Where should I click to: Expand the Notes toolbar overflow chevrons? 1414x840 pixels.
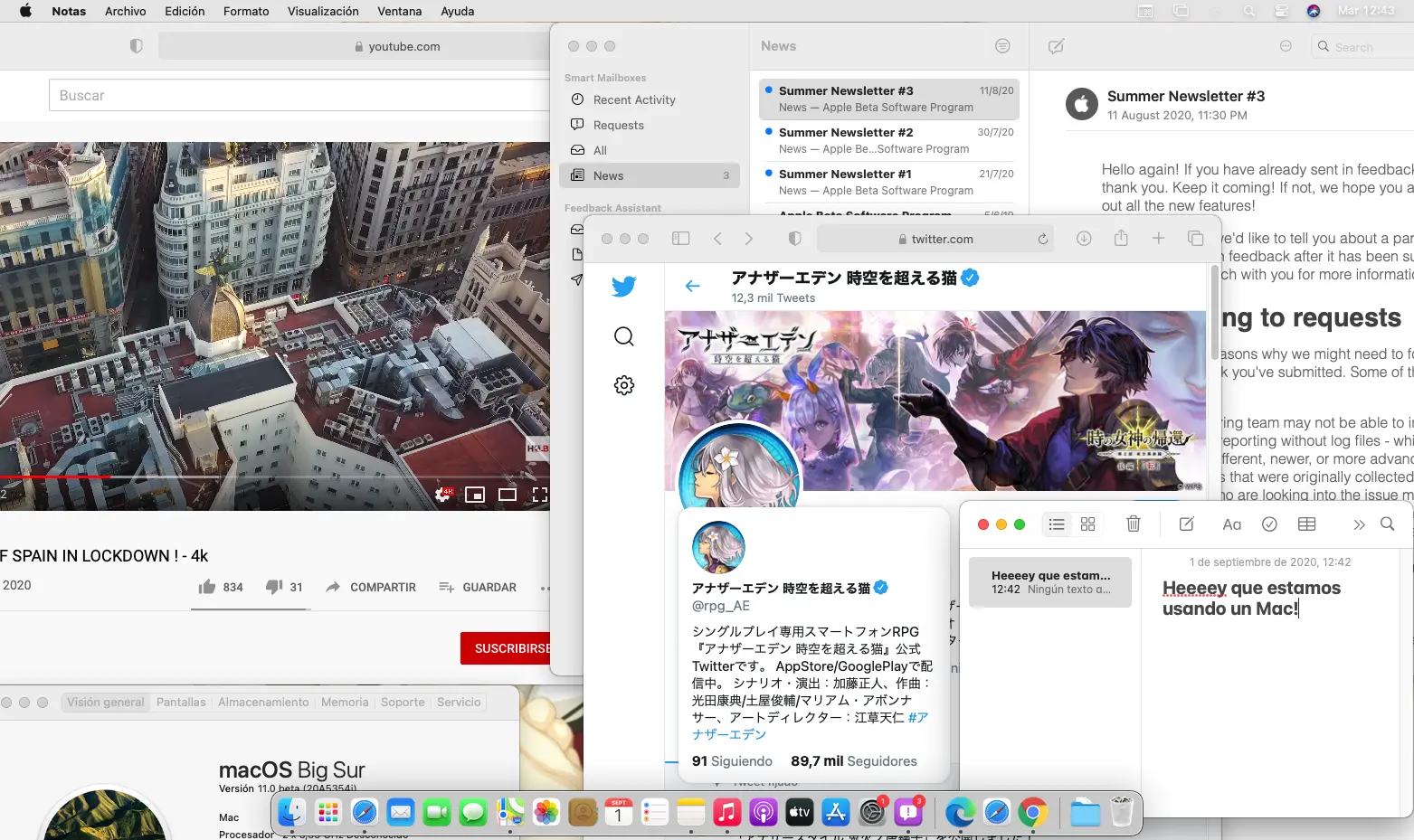[1359, 524]
